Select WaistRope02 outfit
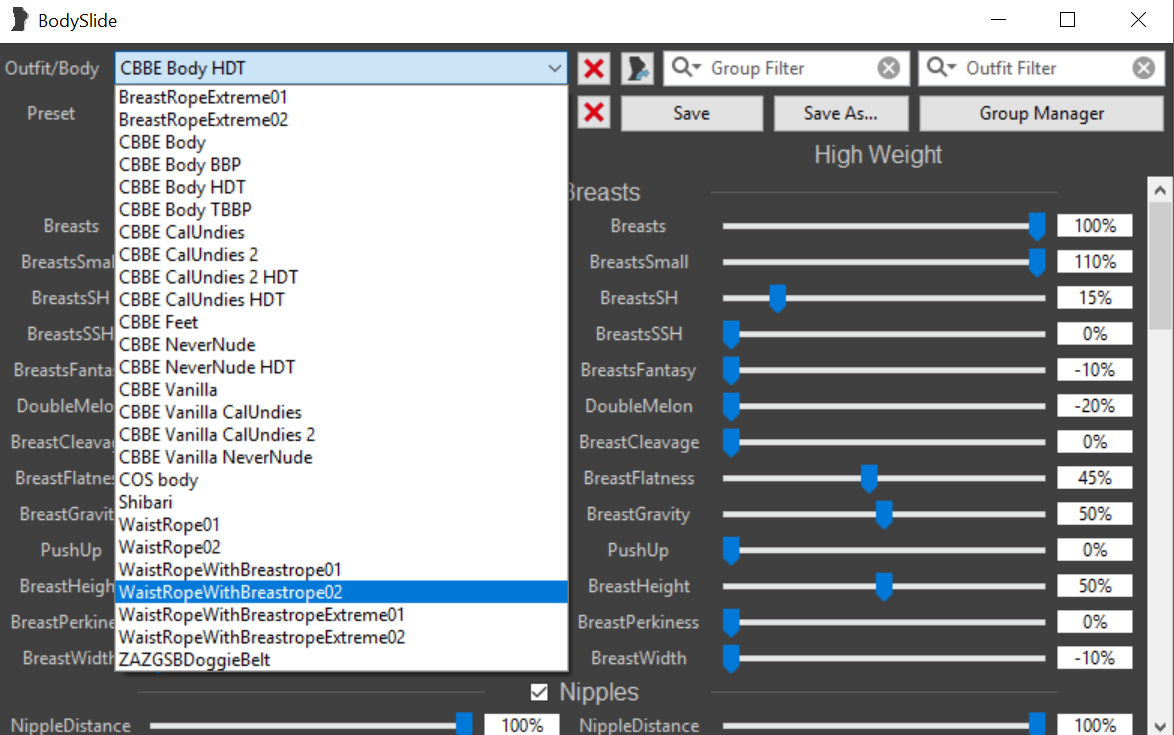The width and height of the screenshot is (1174, 735). [x=341, y=546]
